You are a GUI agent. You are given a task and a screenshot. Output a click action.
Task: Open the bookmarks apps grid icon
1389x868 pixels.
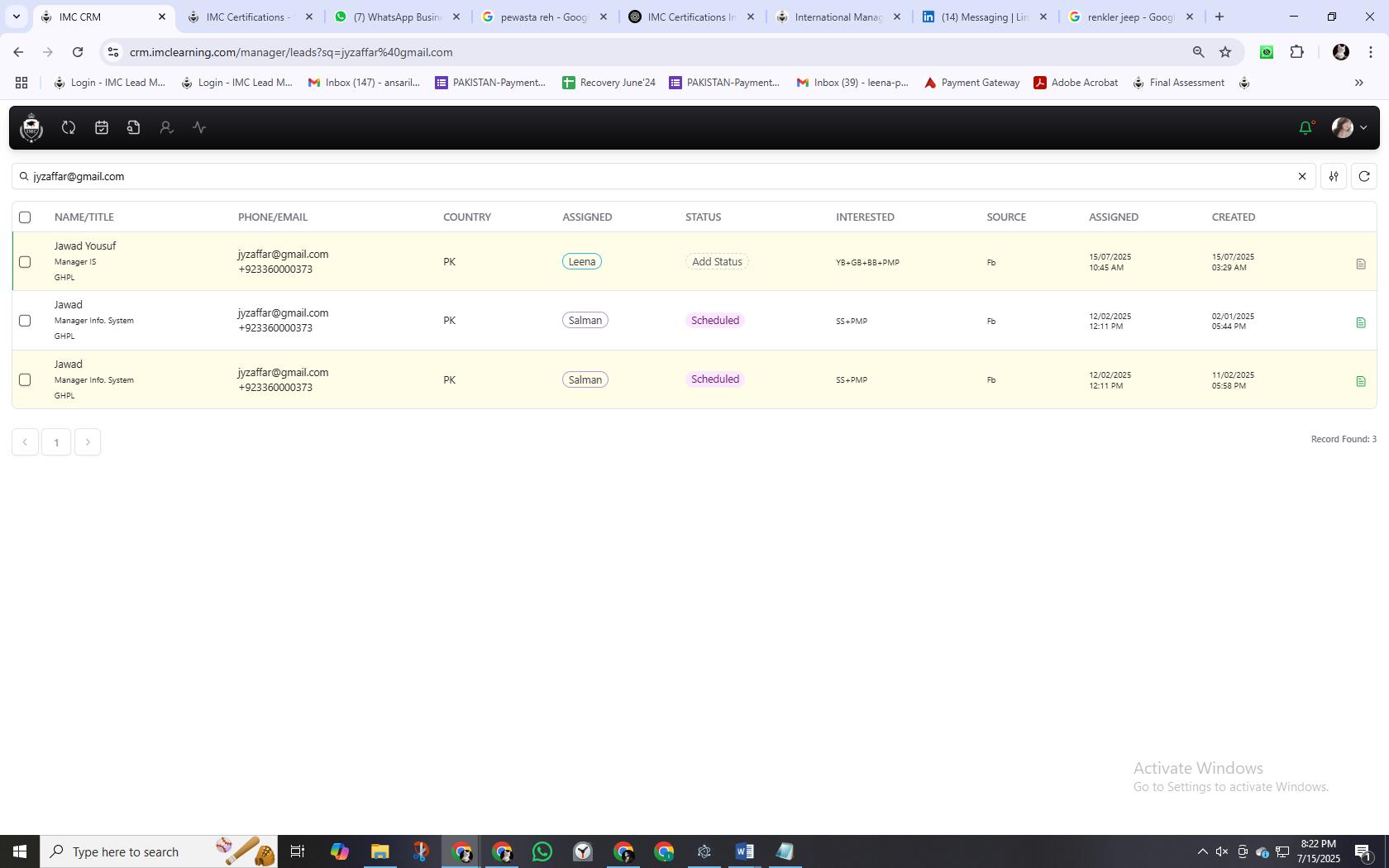point(21,83)
